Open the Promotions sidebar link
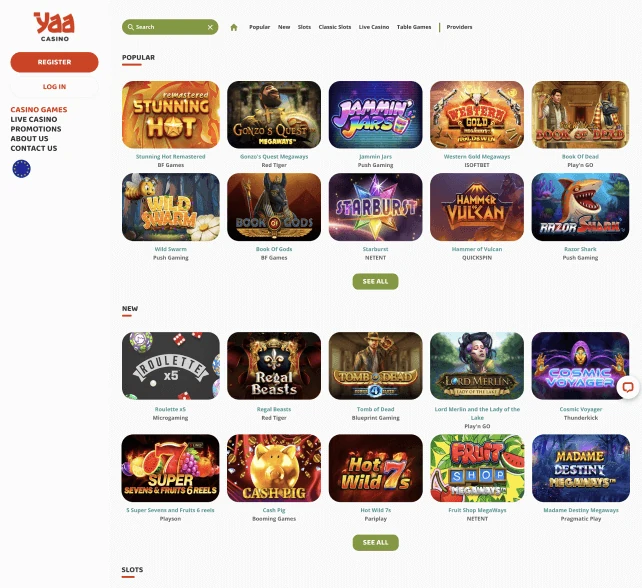642x588 pixels. [x=36, y=129]
